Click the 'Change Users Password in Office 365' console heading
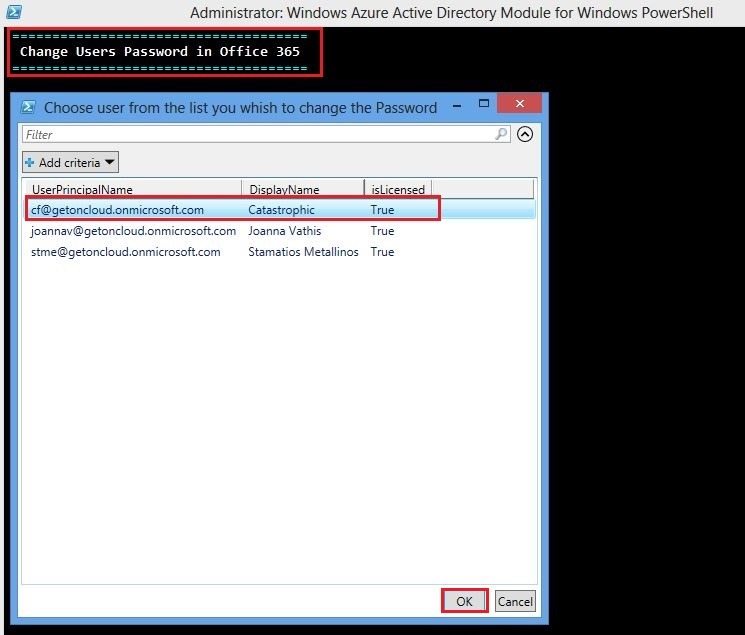Image resolution: width=745 pixels, height=635 pixels. point(160,51)
